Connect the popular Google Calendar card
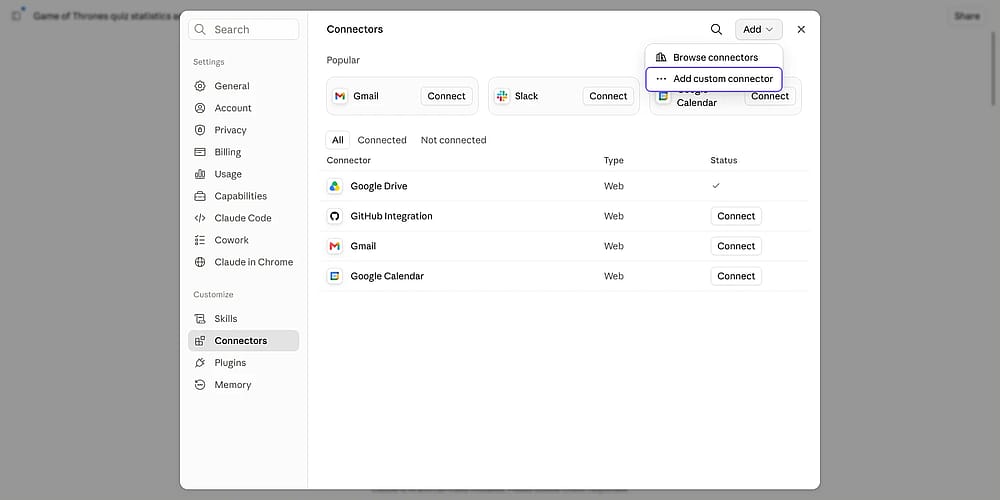Screen dimensions: 1000x500 (770, 96)
